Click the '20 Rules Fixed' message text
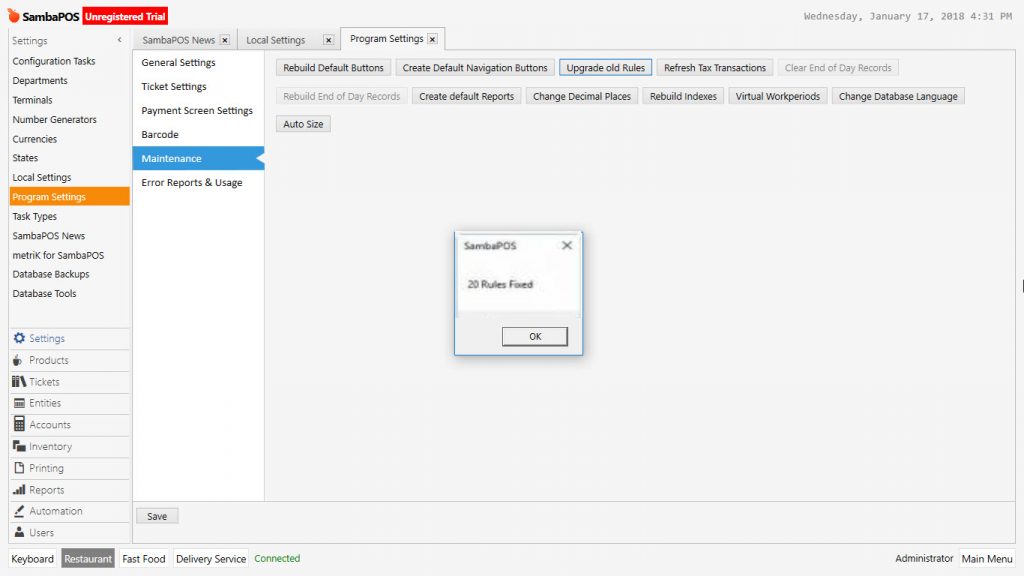1024x576 pixels. pos(500,284)
